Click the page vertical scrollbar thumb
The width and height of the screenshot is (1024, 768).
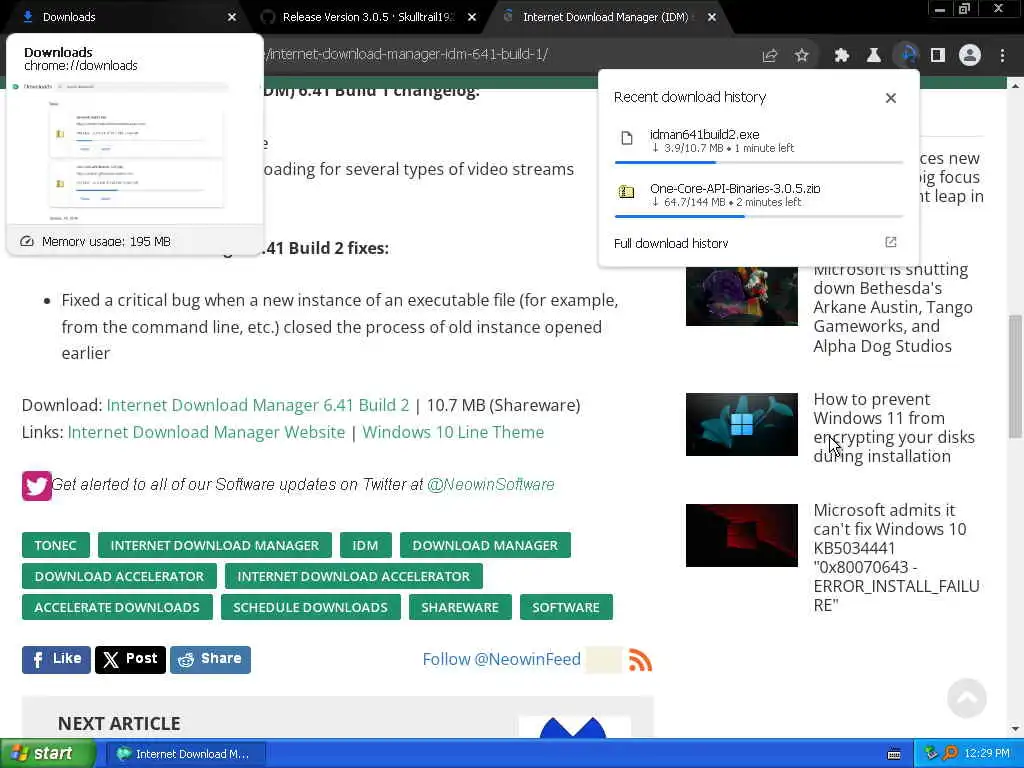click(1015, 377)
